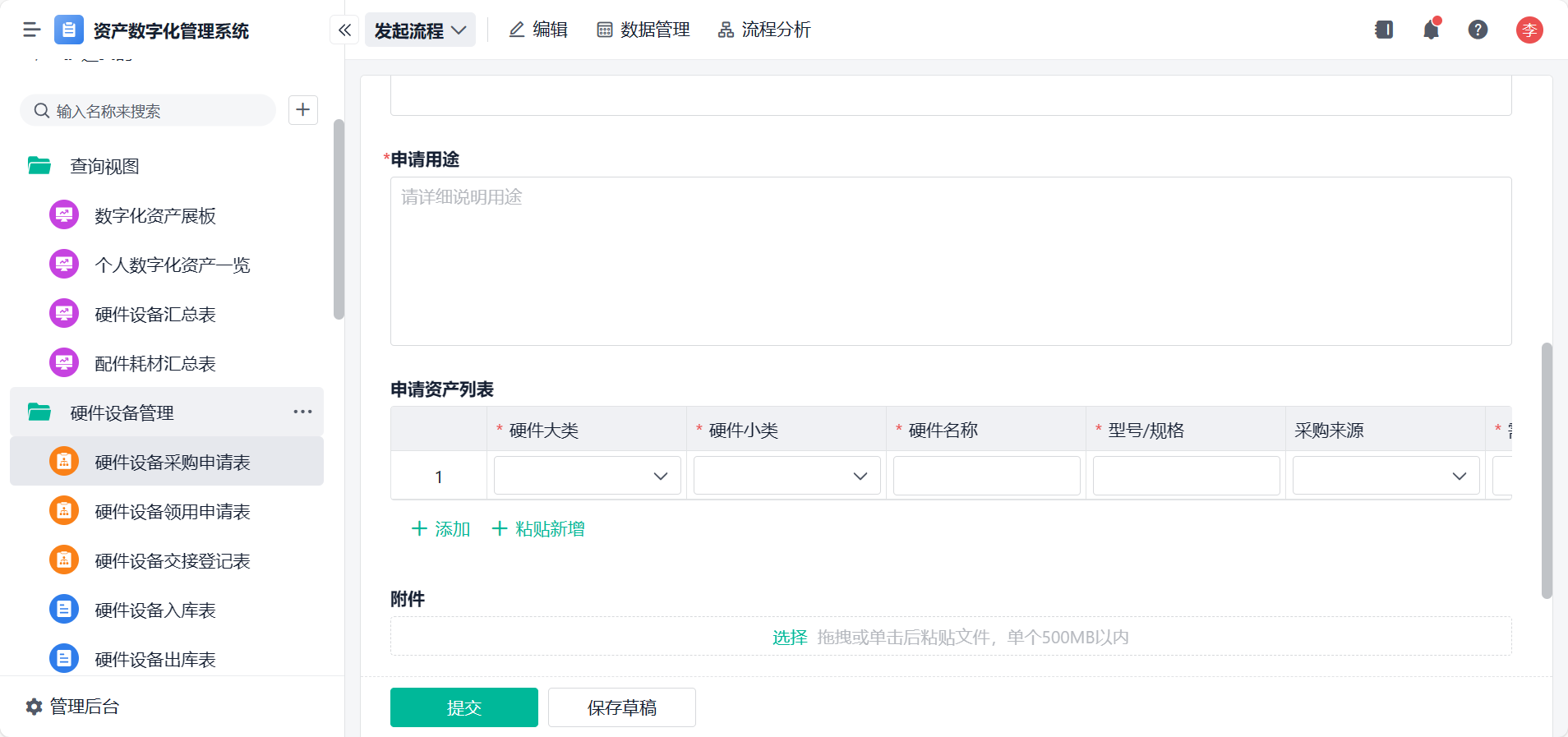Click the hamburger menu icon
Image resolution: width=1568 pixels, height=737 pixels.
coord(32,30)
